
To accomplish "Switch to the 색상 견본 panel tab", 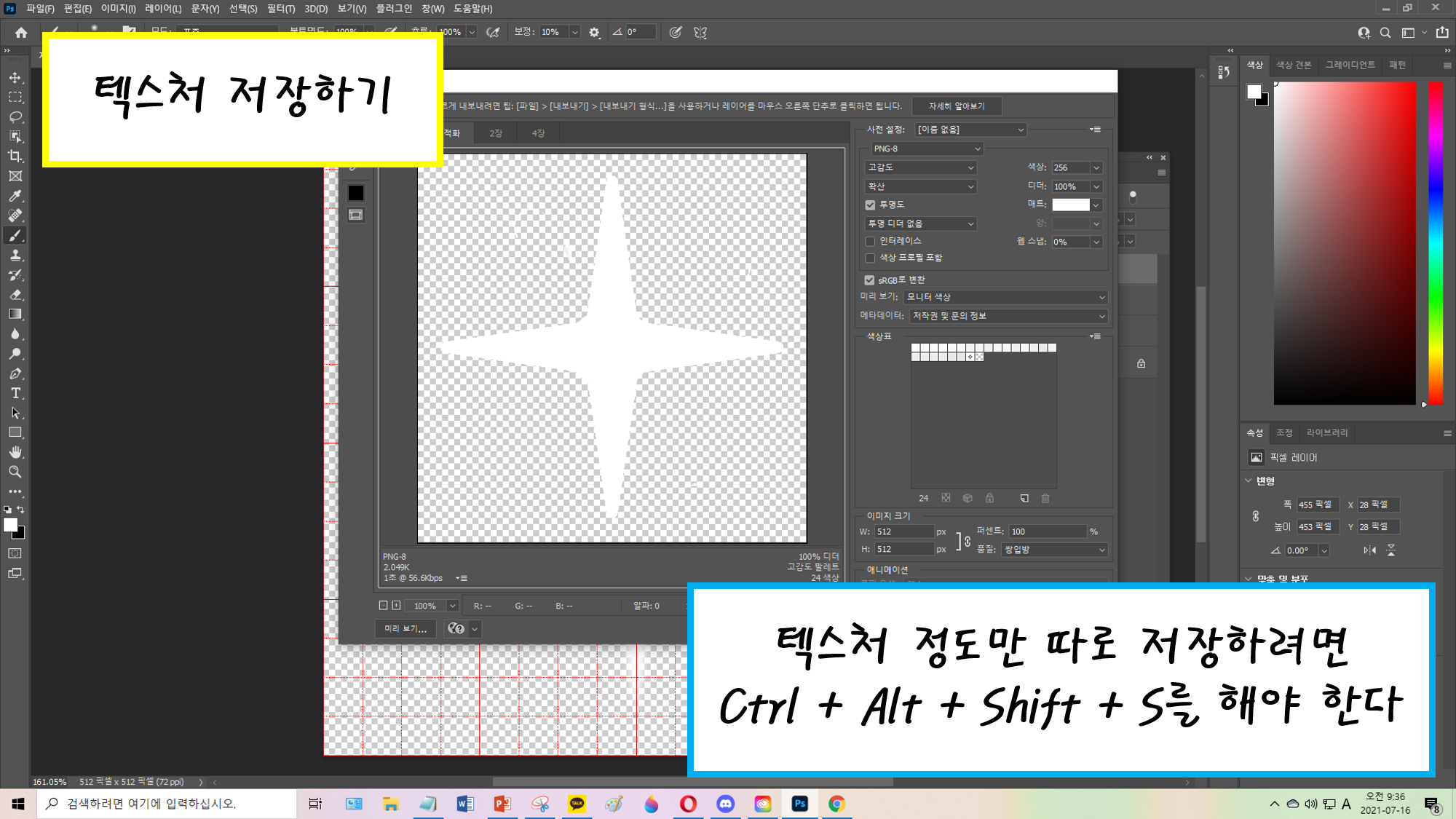I will coord(1294,65).
